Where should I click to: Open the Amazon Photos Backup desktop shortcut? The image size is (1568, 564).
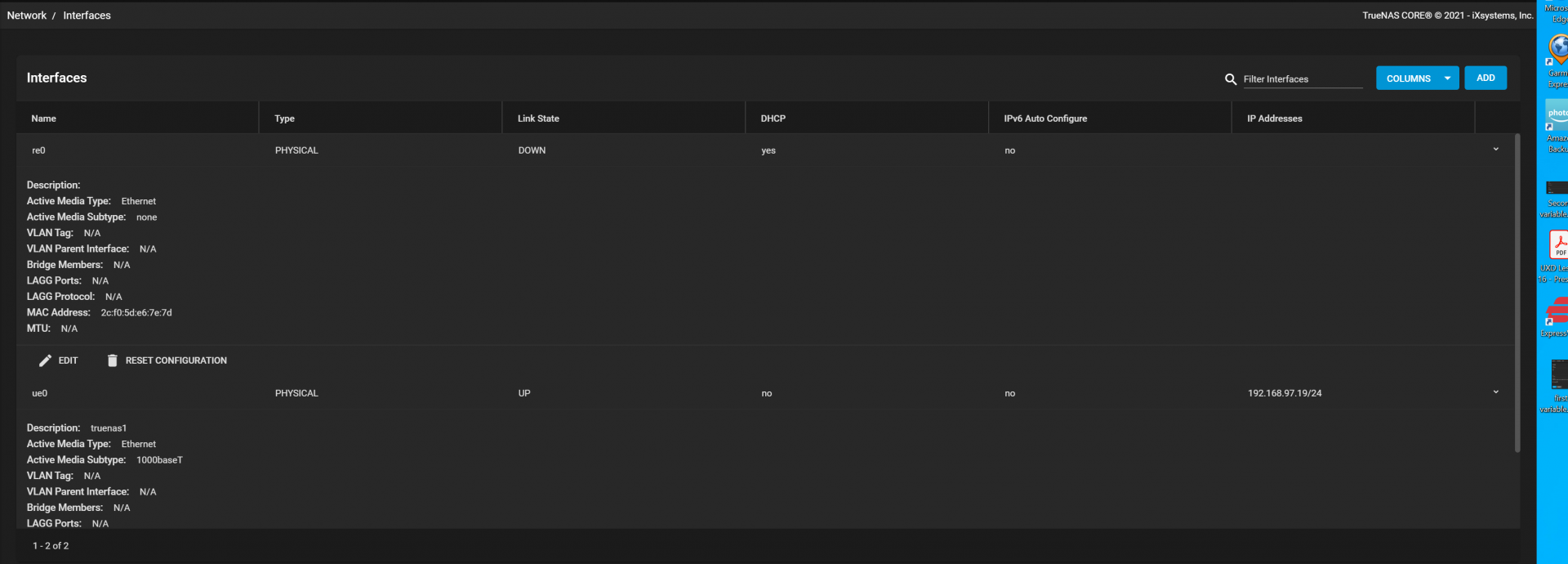tap(1557, 116)
